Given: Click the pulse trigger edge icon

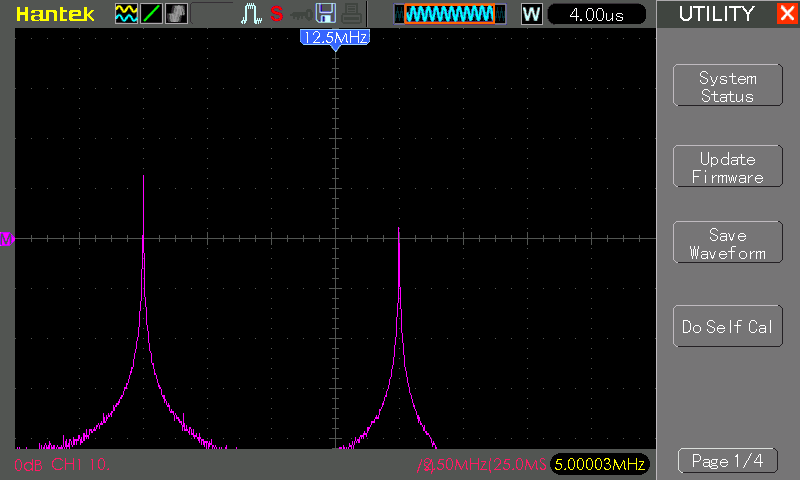Looking at the screenshot, I should (251, 14).
